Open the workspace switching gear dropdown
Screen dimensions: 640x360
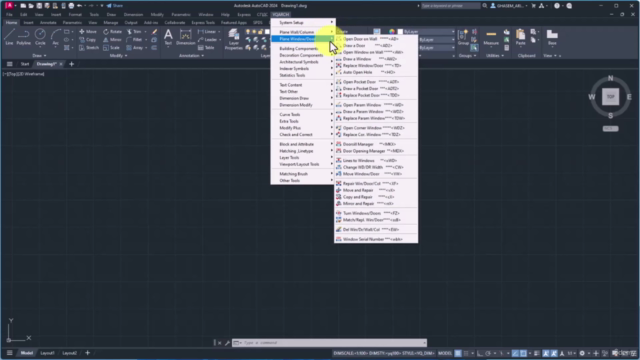click(588, 353)
